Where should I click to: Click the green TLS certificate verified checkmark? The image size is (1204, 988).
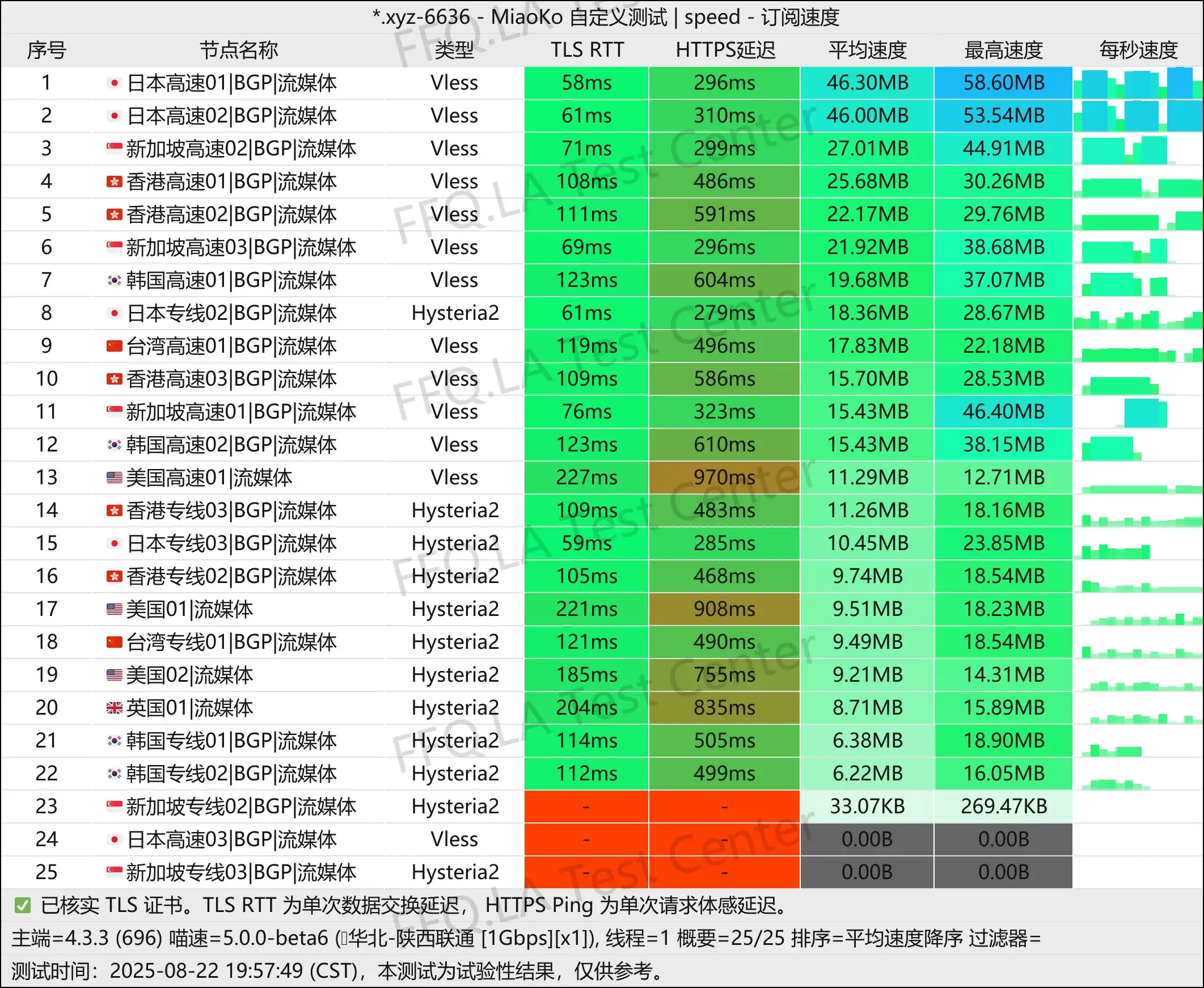click(23, 905)
